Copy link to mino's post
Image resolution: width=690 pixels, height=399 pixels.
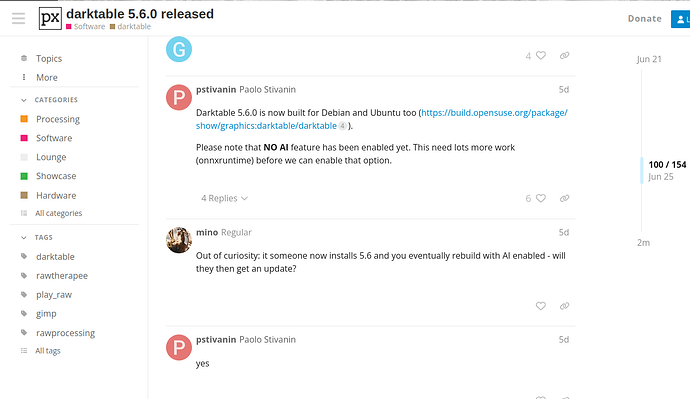(x=564, y=306)
